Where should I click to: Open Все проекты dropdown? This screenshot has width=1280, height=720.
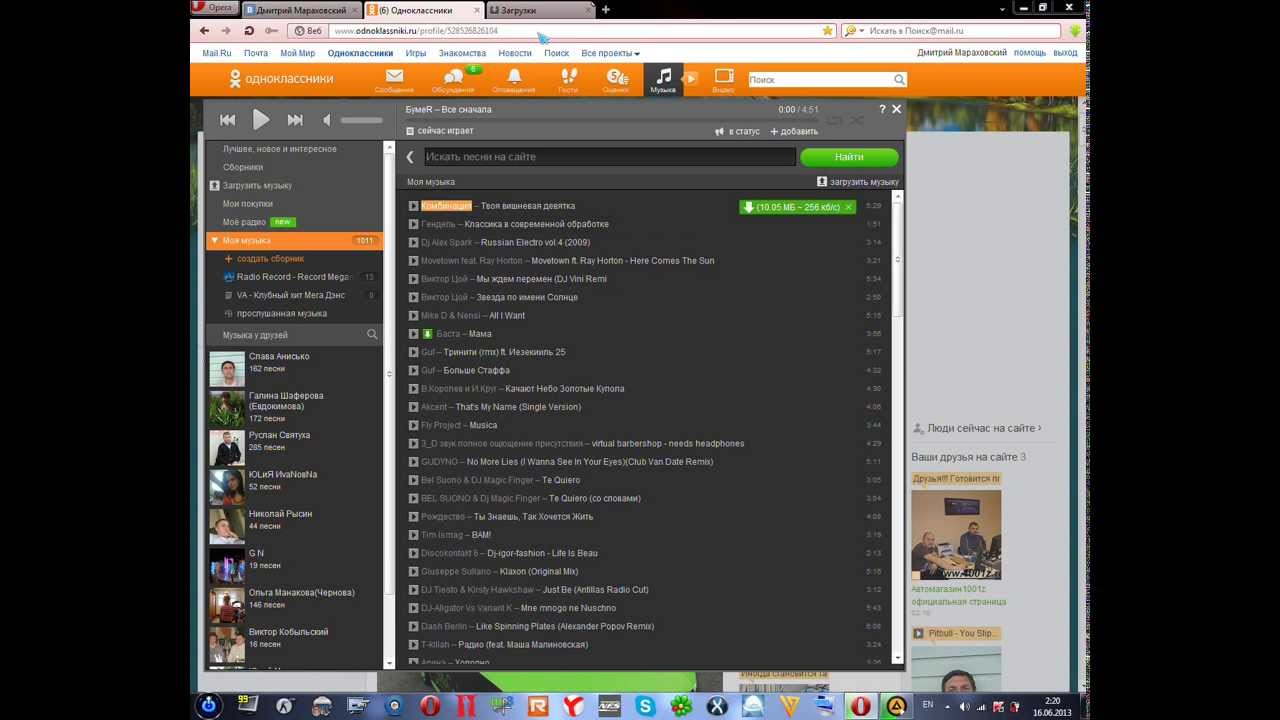[x=610, y=53]
